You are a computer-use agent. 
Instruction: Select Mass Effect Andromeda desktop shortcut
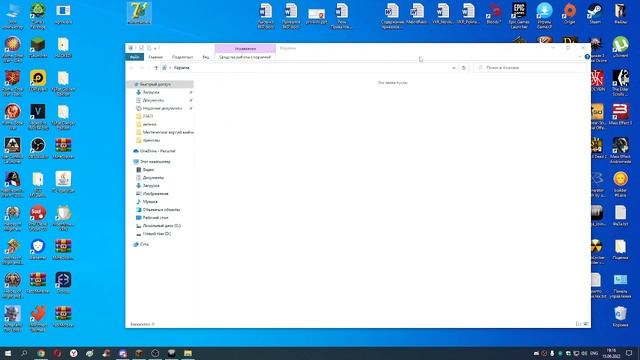pyautogui.click(x=620, y=150)
